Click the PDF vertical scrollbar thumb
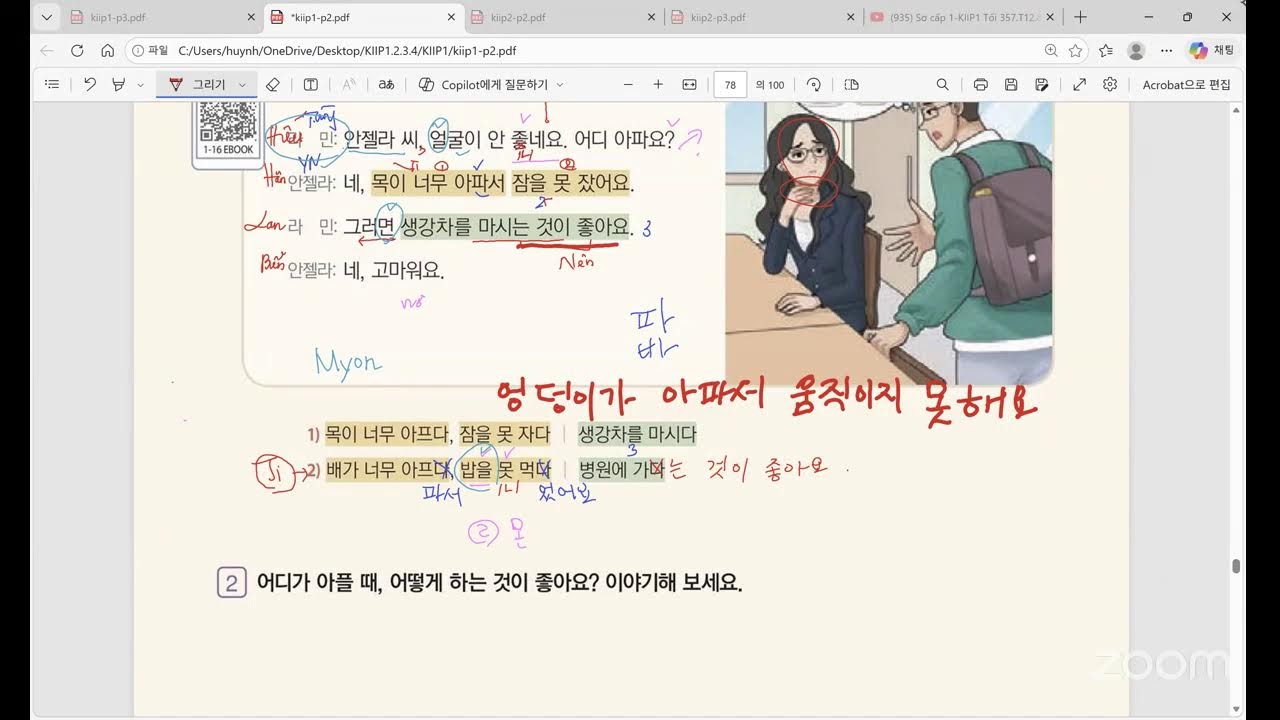The height and width of the screenshot is (720, 1280). 1236,566
